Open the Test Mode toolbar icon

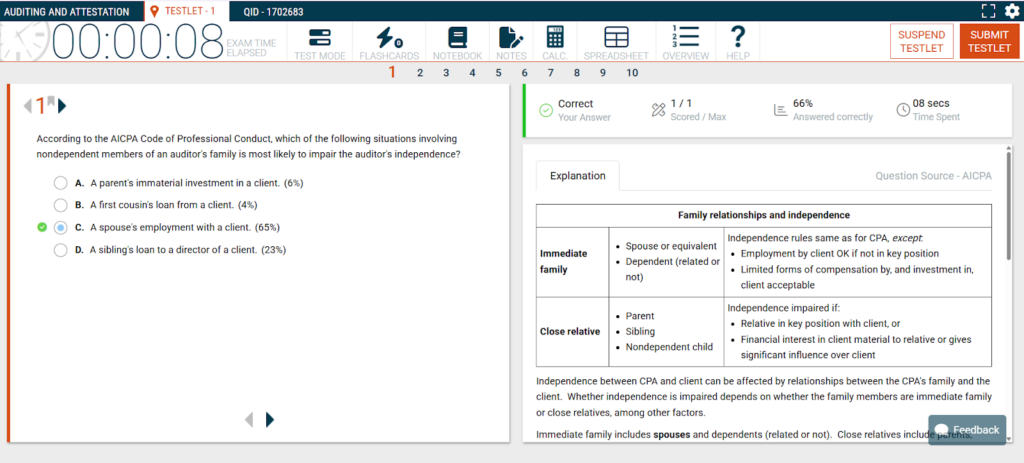(x=319, y=38)
